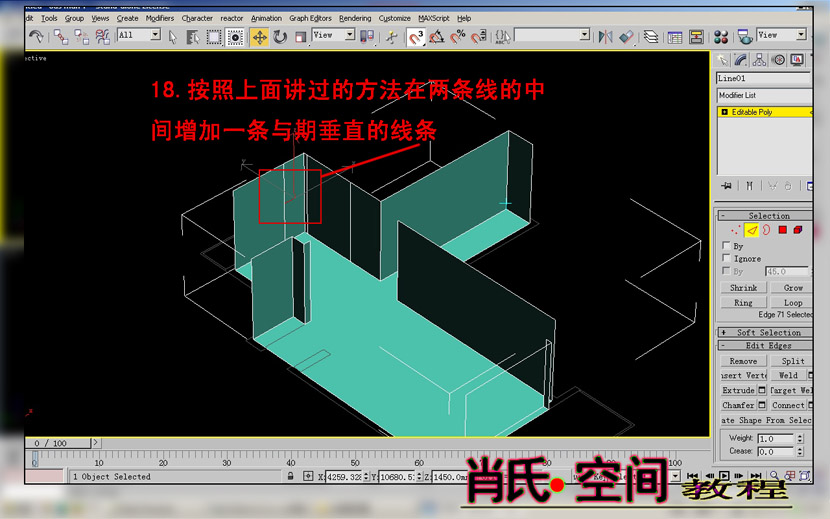Collapse the Selection rollout
This screenshot has height=519, width=830.
(766, 216)
